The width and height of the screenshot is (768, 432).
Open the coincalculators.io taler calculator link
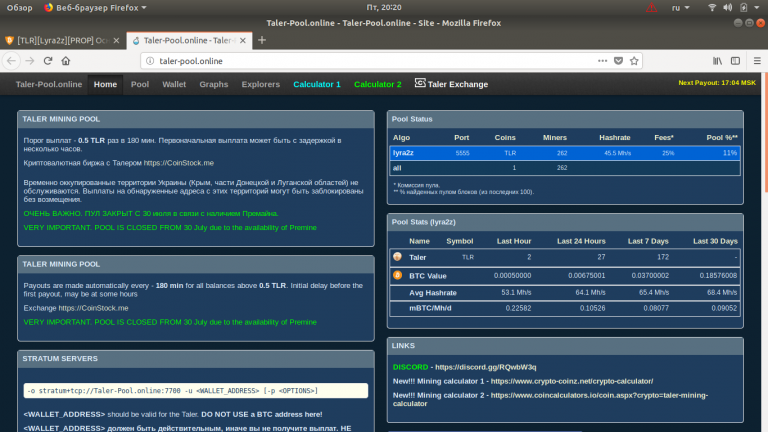tap(551, 399)
